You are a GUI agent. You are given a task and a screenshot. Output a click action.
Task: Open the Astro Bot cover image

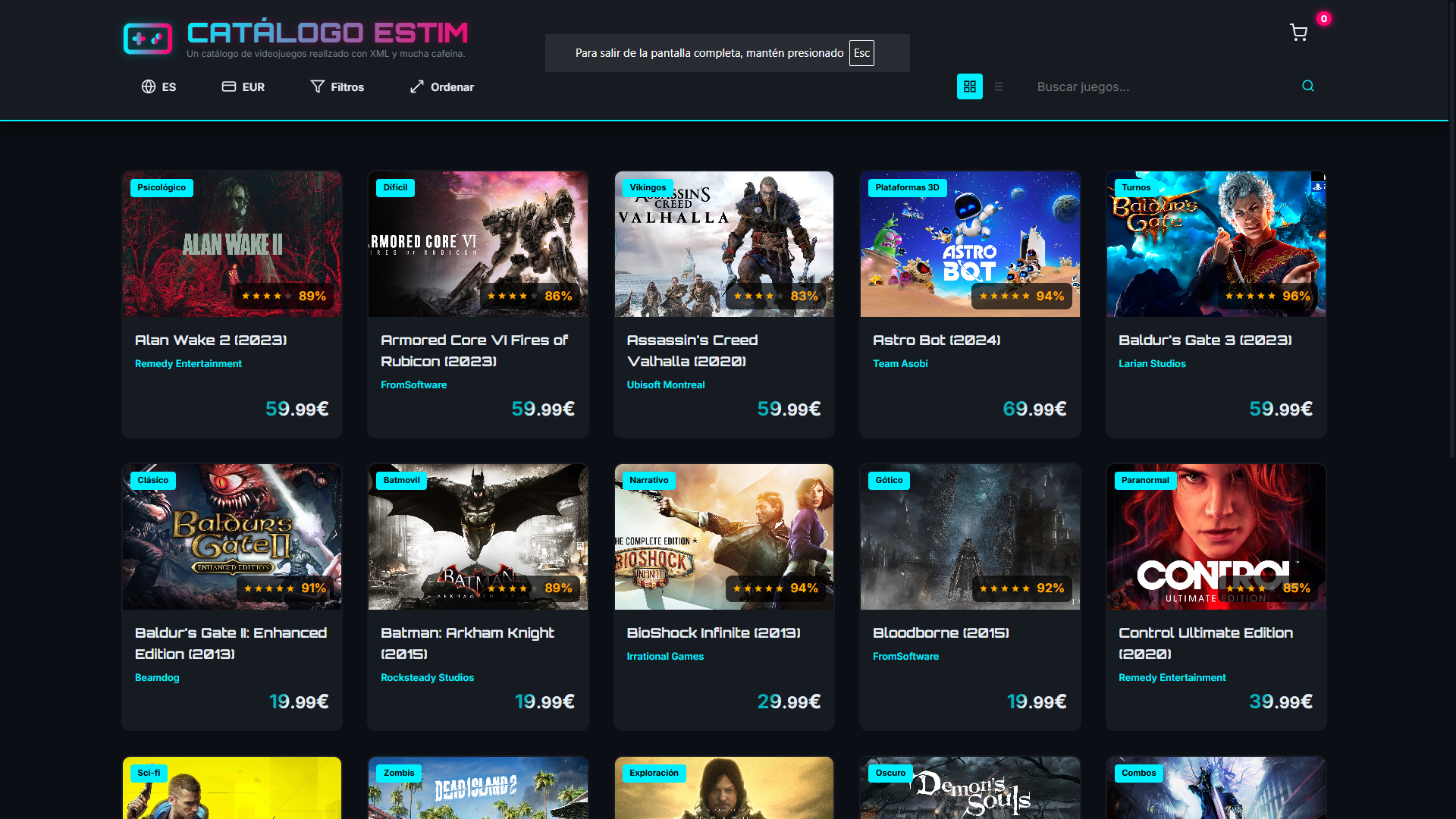point(970,244)
